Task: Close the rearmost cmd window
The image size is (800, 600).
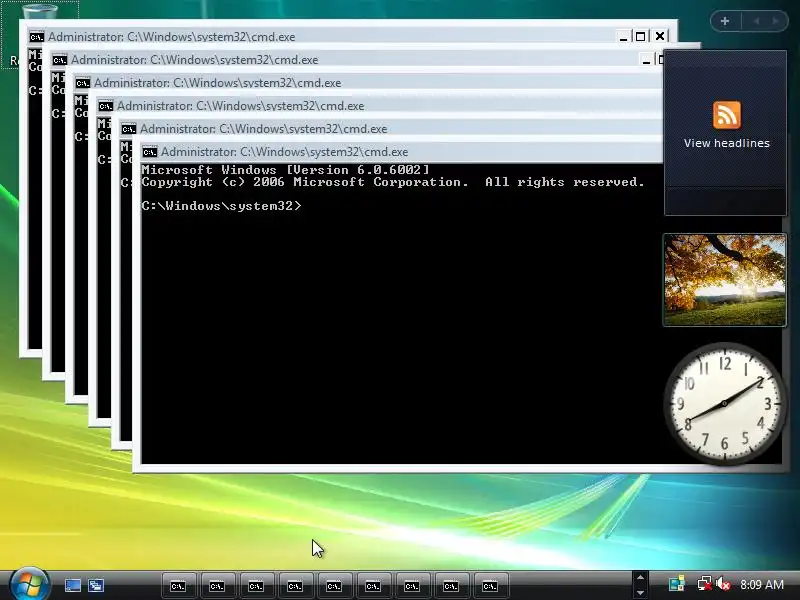Action: click(x=660, y=37)
